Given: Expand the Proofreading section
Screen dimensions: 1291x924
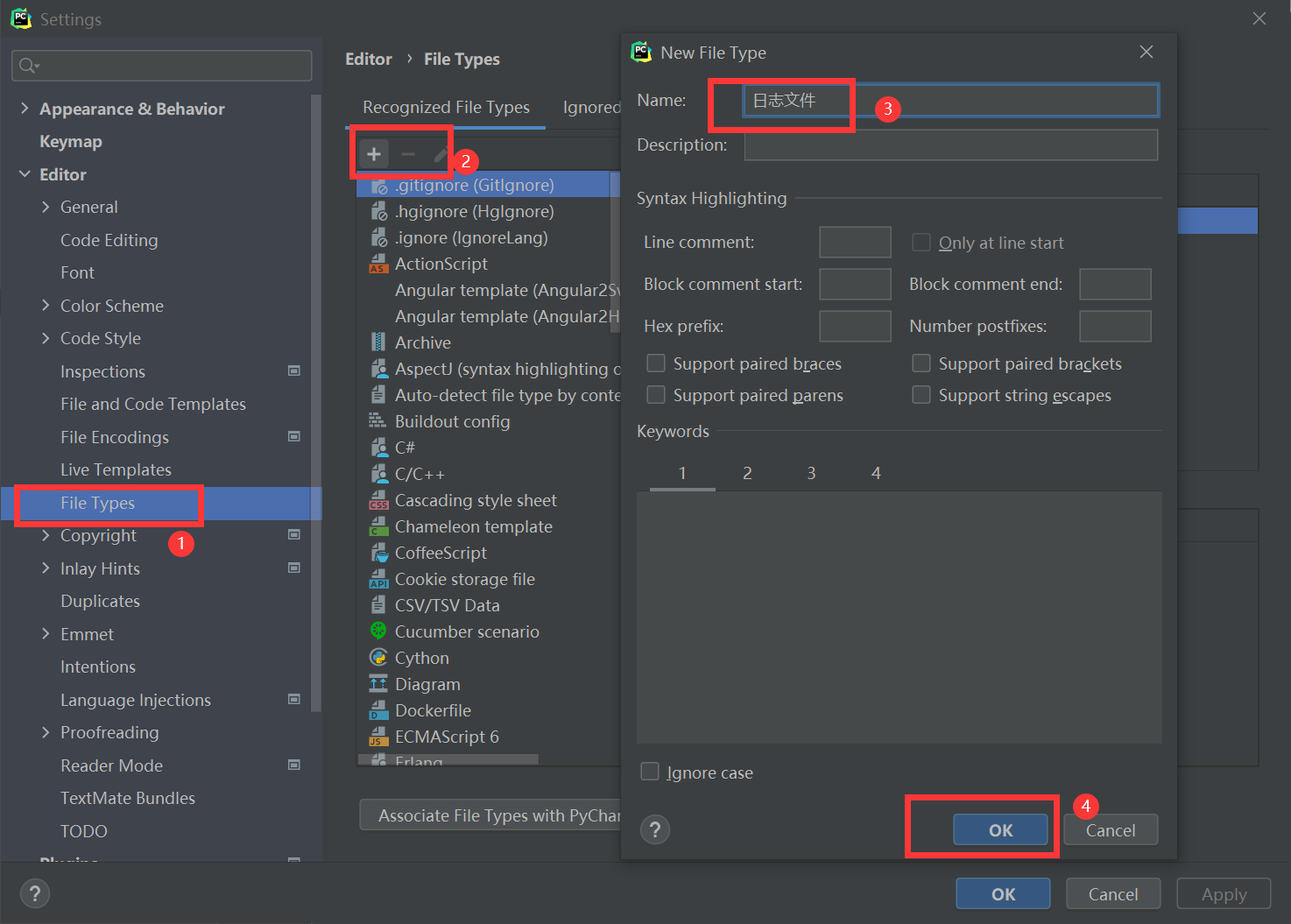Looking at the screenshot, I should coord(46,732).
